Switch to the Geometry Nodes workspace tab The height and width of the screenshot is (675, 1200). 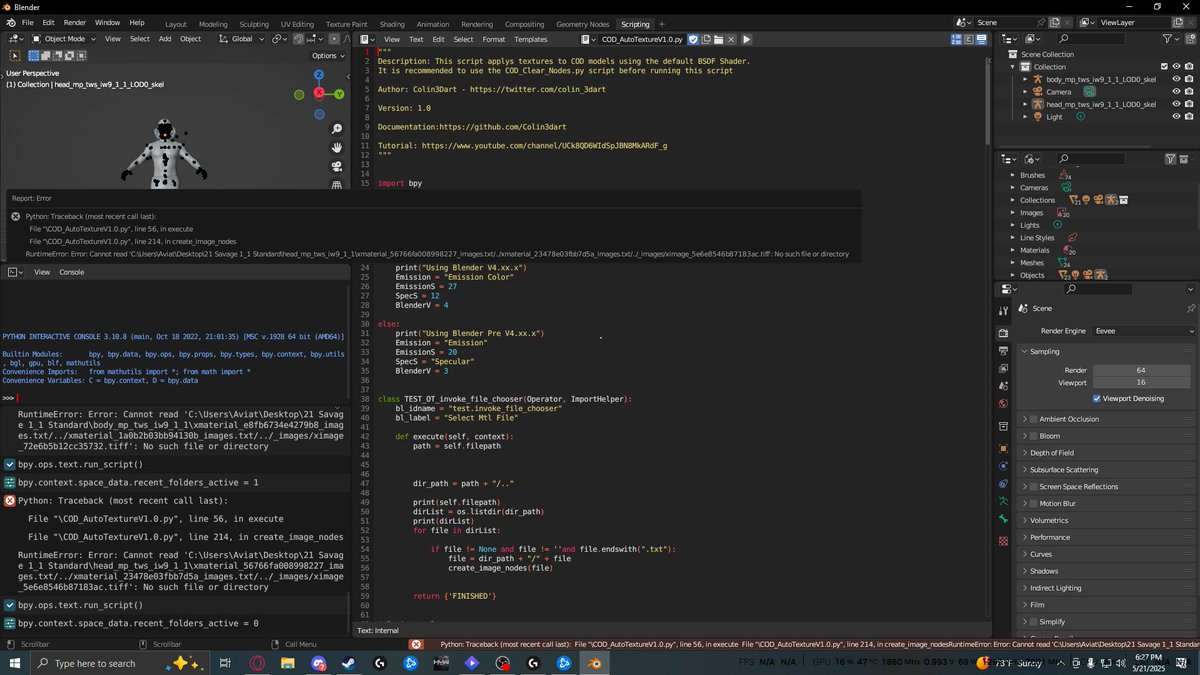click(582, 24)
